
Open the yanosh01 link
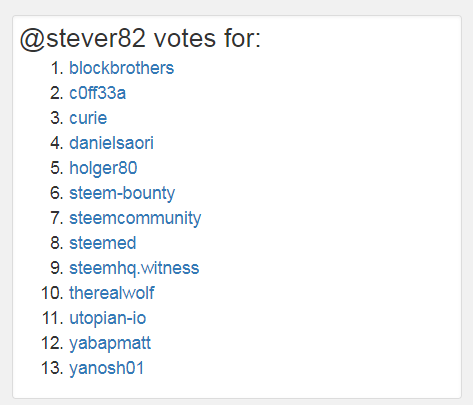point(106,368)
